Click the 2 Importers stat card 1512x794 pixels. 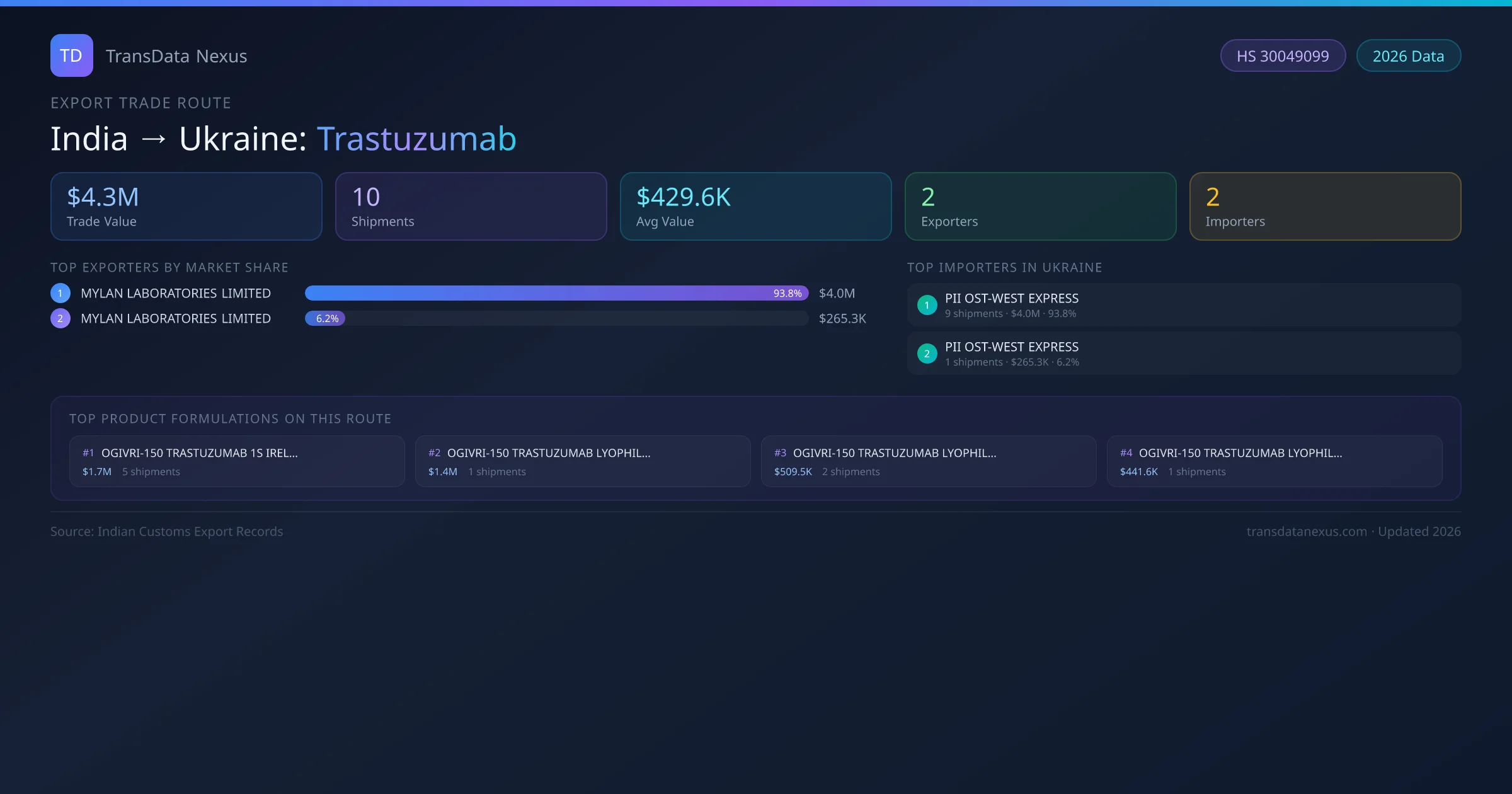[x=1325, y=207]
